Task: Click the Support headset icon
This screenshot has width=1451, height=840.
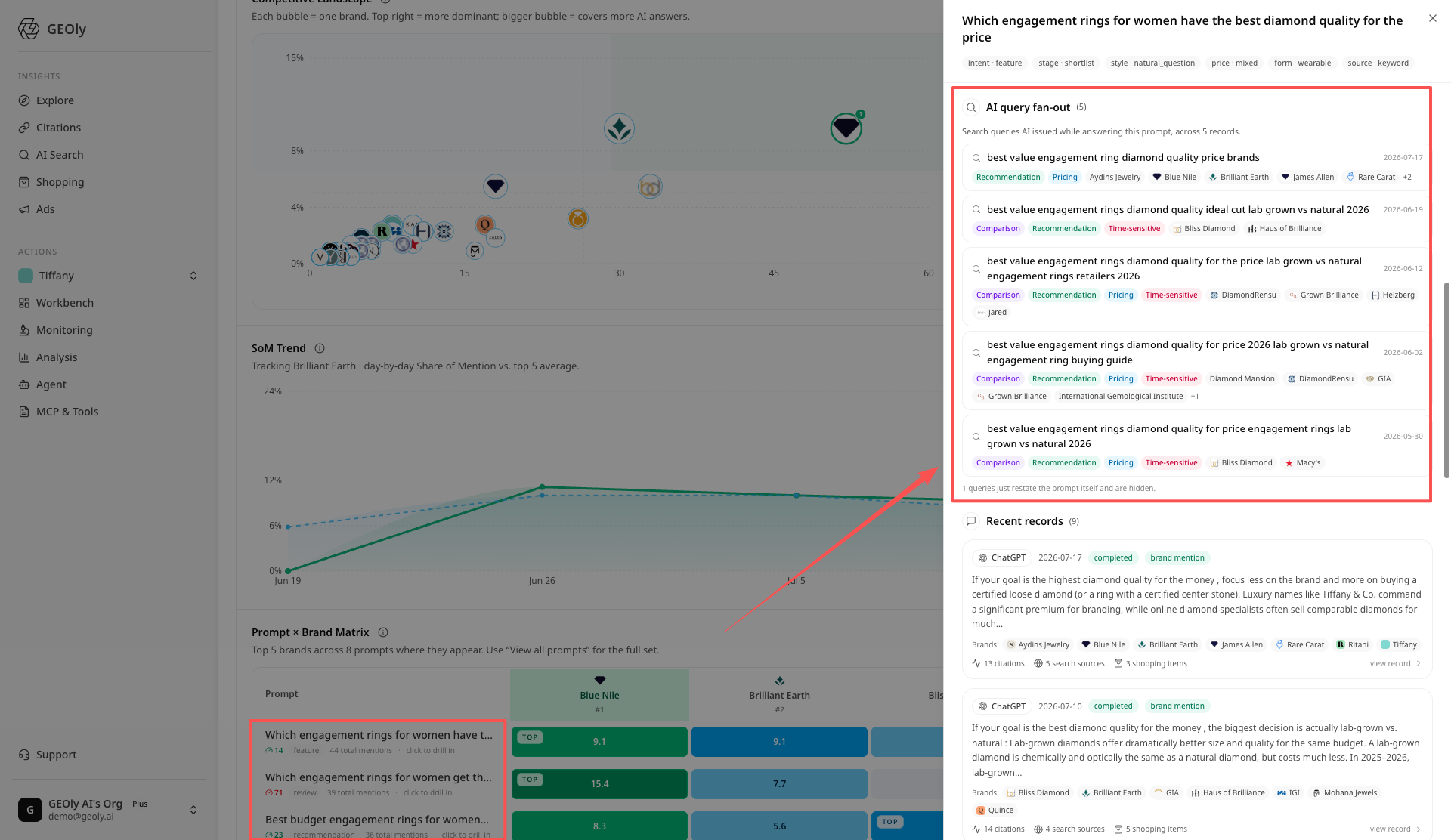Action: [x=24, y=755]
